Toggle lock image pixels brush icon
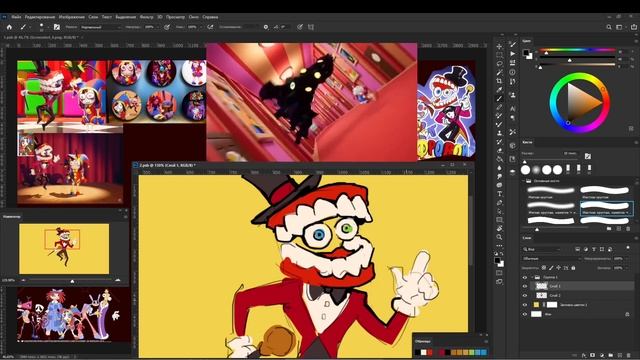The image size is (640, 360). click(x=551, y=268)
